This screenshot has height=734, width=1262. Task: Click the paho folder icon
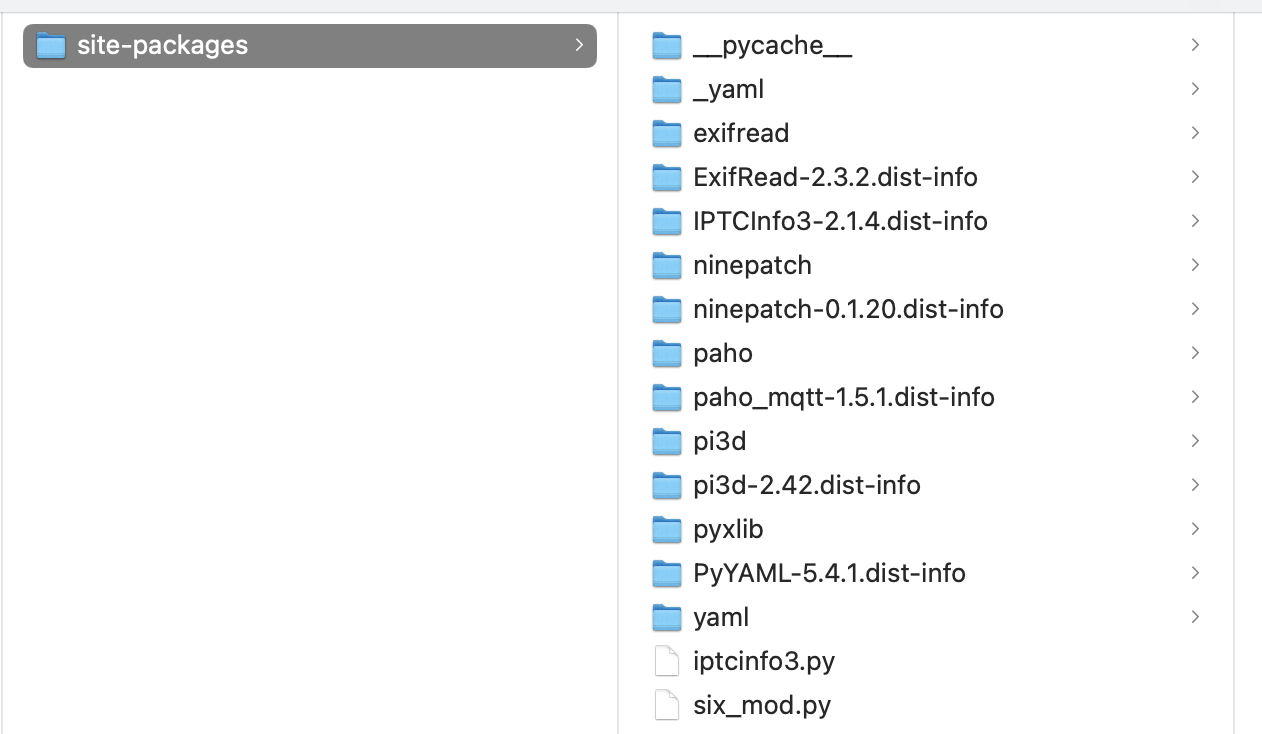666,353
